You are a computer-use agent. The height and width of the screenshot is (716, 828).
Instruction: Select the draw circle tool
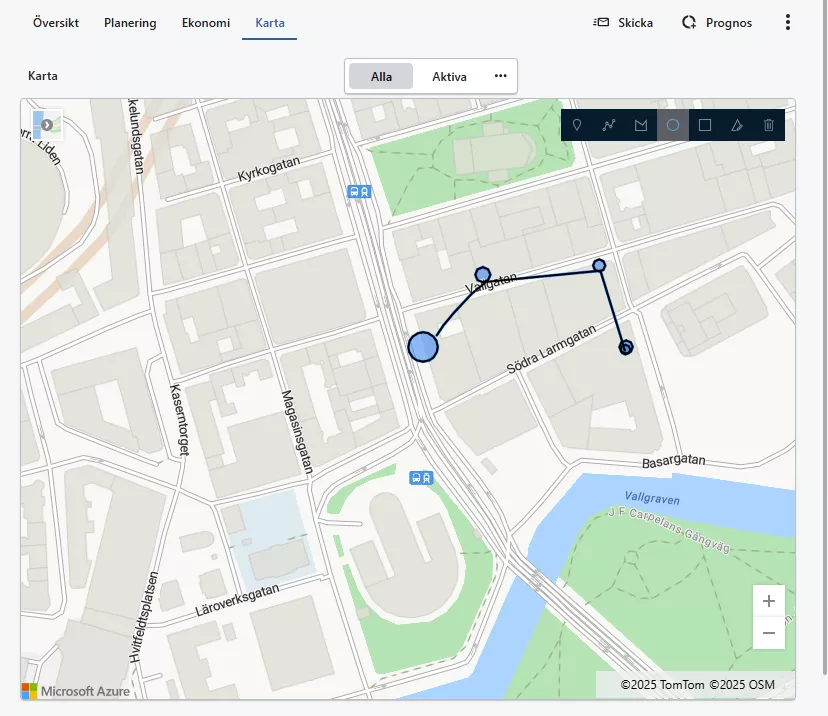tap(673, 125)
